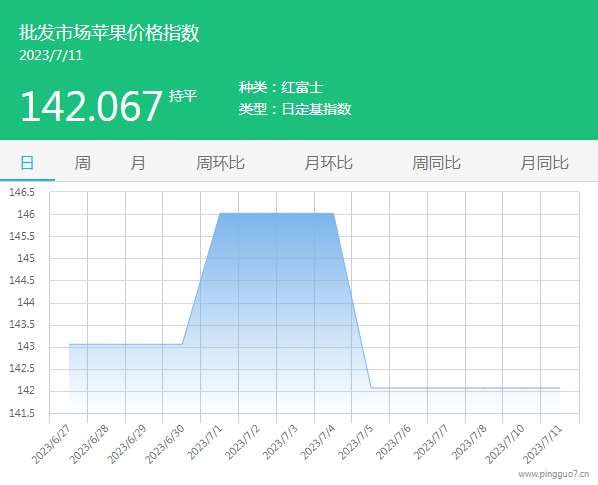The height and width of the screenshot is (485, 598).
Task: Click the 类型：日定基指数 type label
Action: click(295, 109)
